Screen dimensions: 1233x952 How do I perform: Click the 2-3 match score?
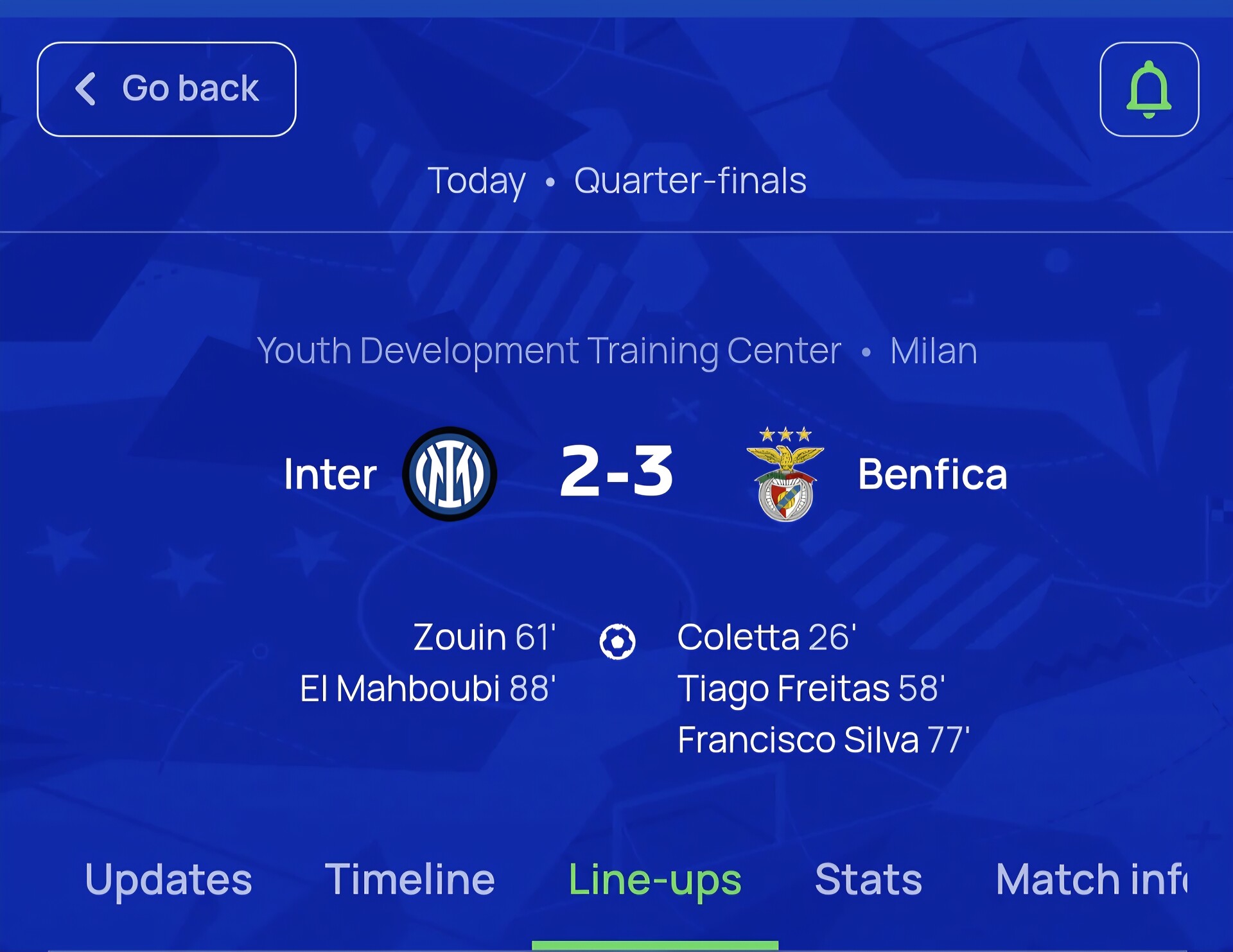click(x=616, y=472)
